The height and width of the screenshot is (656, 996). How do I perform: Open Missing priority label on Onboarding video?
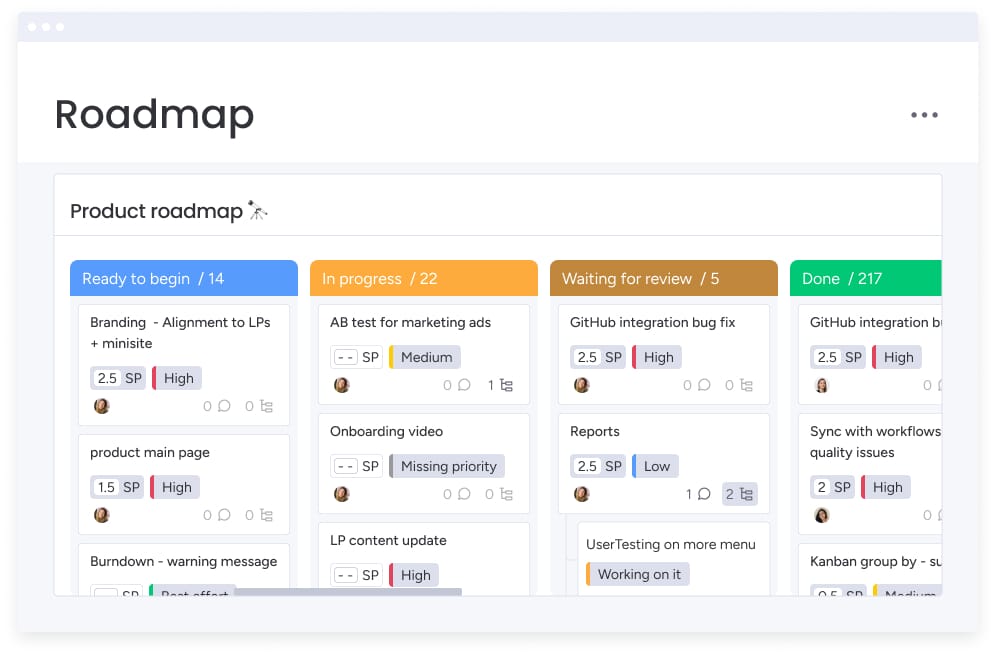point(448,466)
